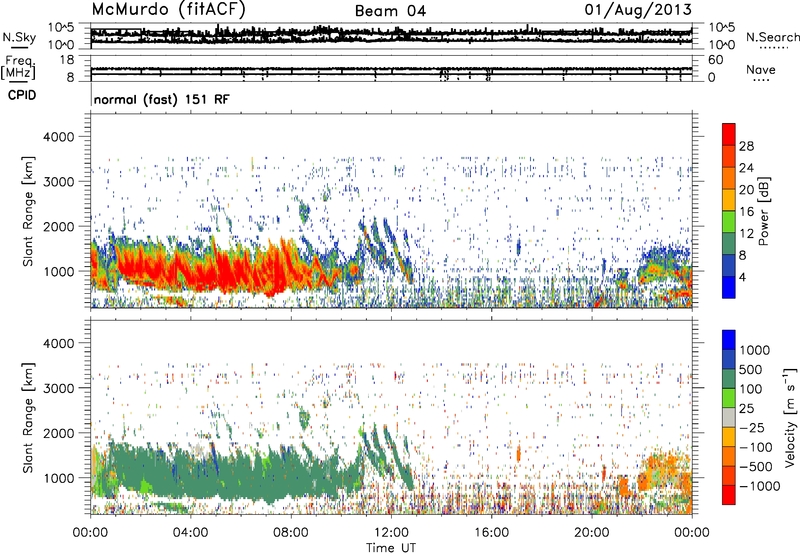Click the "28" Power colorbar label

click(x=746, y=146)
